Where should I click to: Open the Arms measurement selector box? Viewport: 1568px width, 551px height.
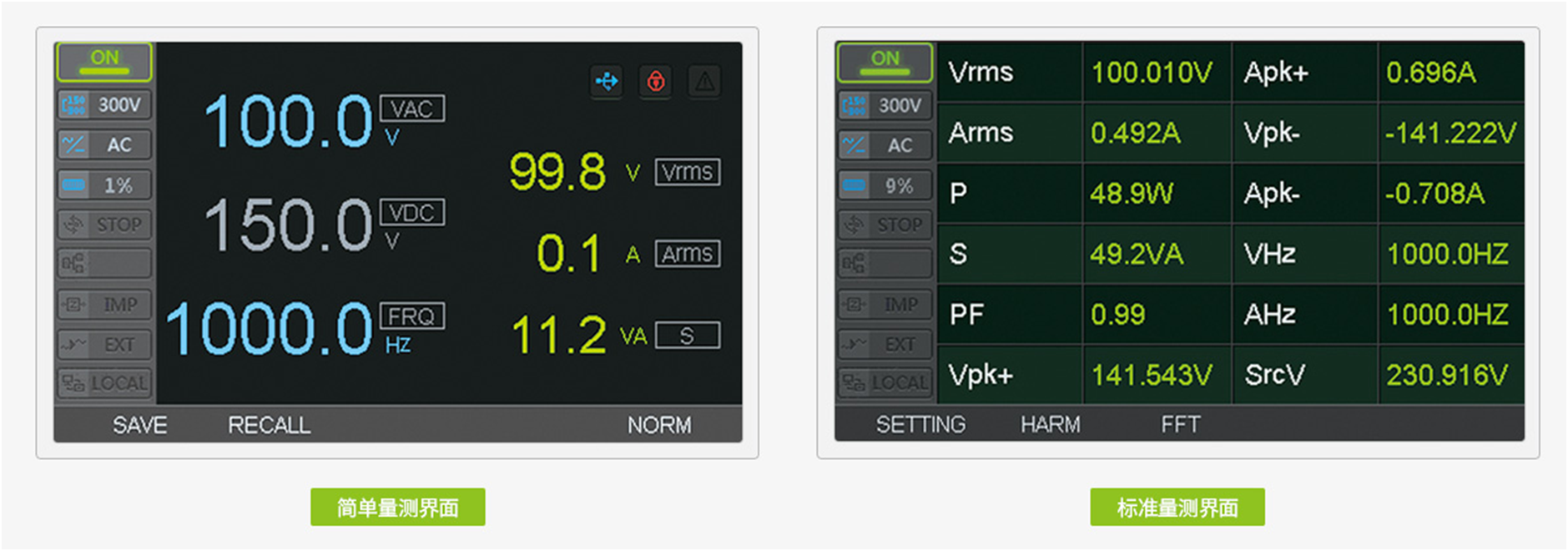click(687, 254)
